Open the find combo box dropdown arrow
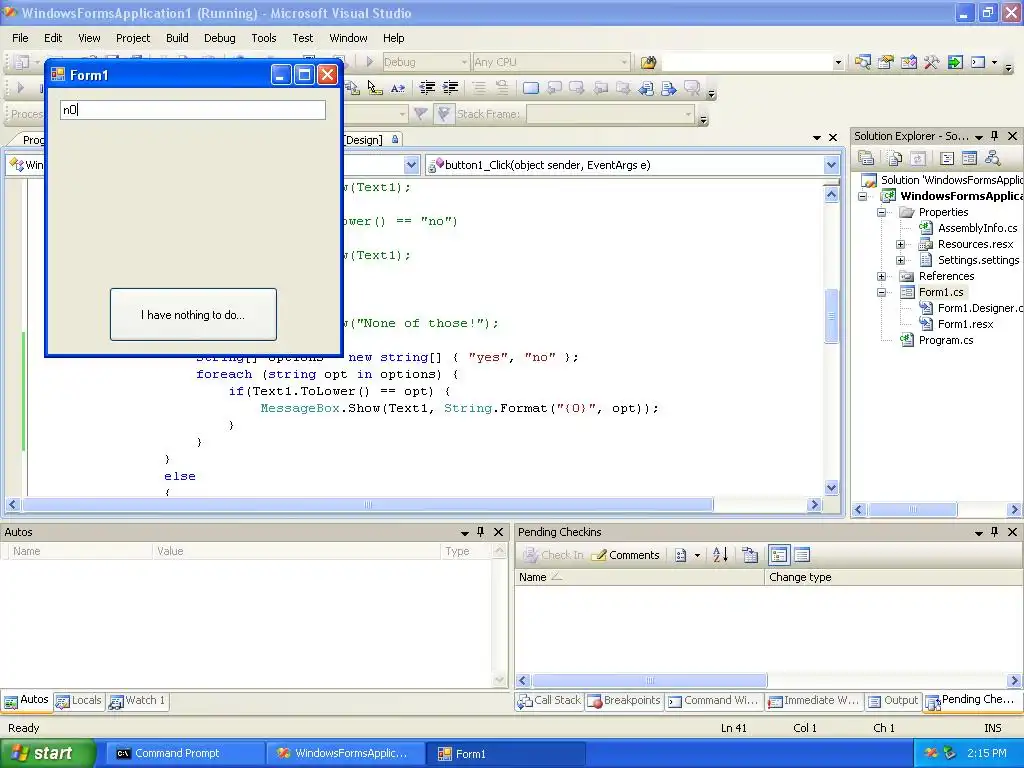This screenshot has width=1024, height=768. click(838, 63)
